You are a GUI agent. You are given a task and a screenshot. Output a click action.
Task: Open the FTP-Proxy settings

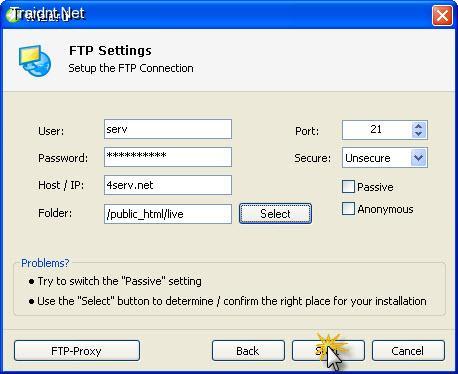tap(77, 350)
